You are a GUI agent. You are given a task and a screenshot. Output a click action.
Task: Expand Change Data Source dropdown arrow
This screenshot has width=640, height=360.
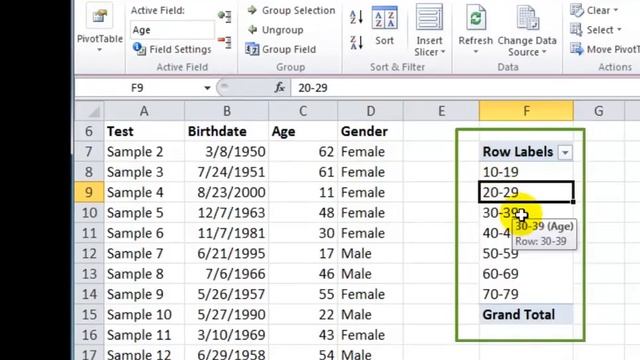pos(544,52)
